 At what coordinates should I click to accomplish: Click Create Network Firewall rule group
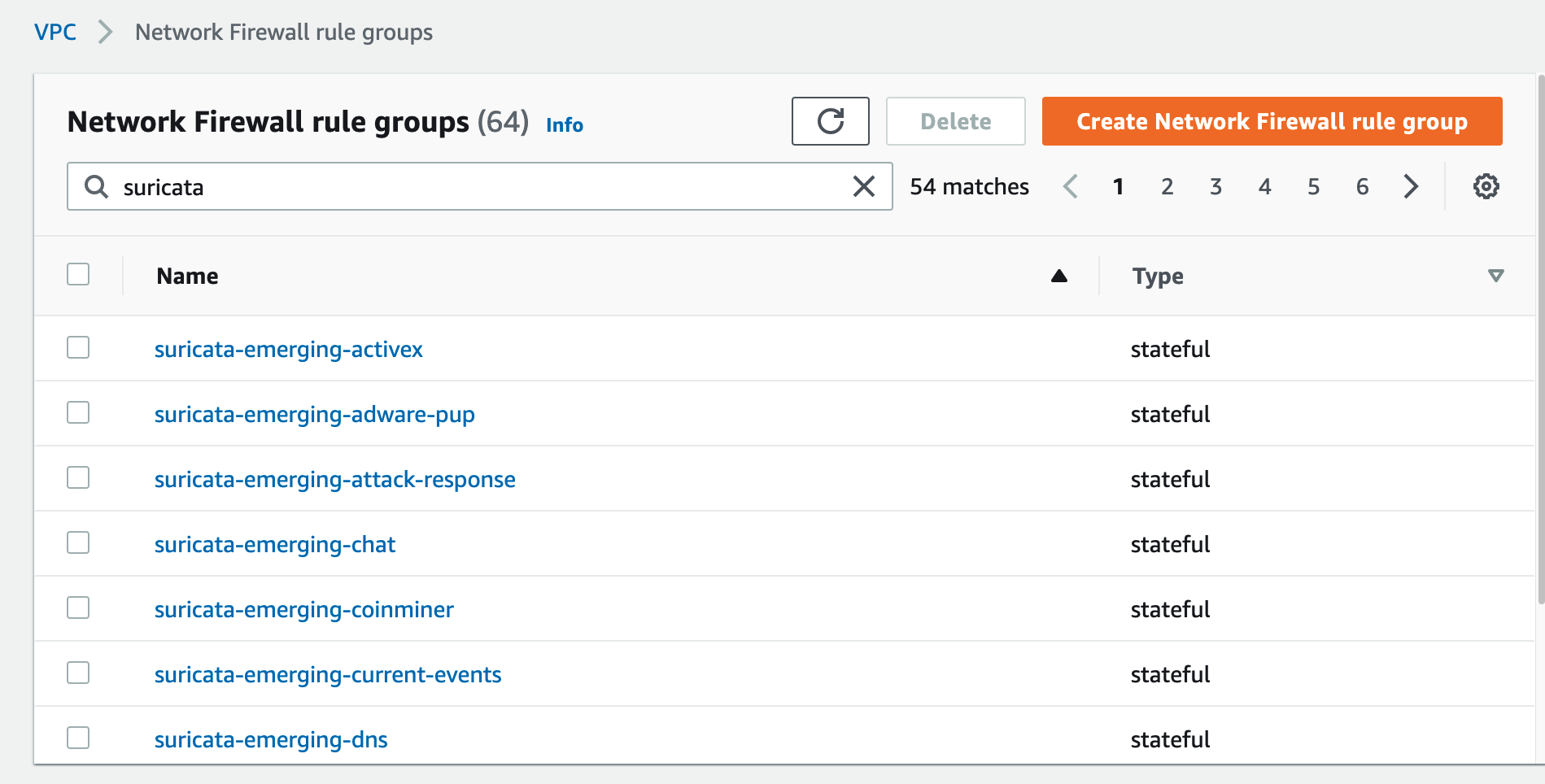[1271, 121]
